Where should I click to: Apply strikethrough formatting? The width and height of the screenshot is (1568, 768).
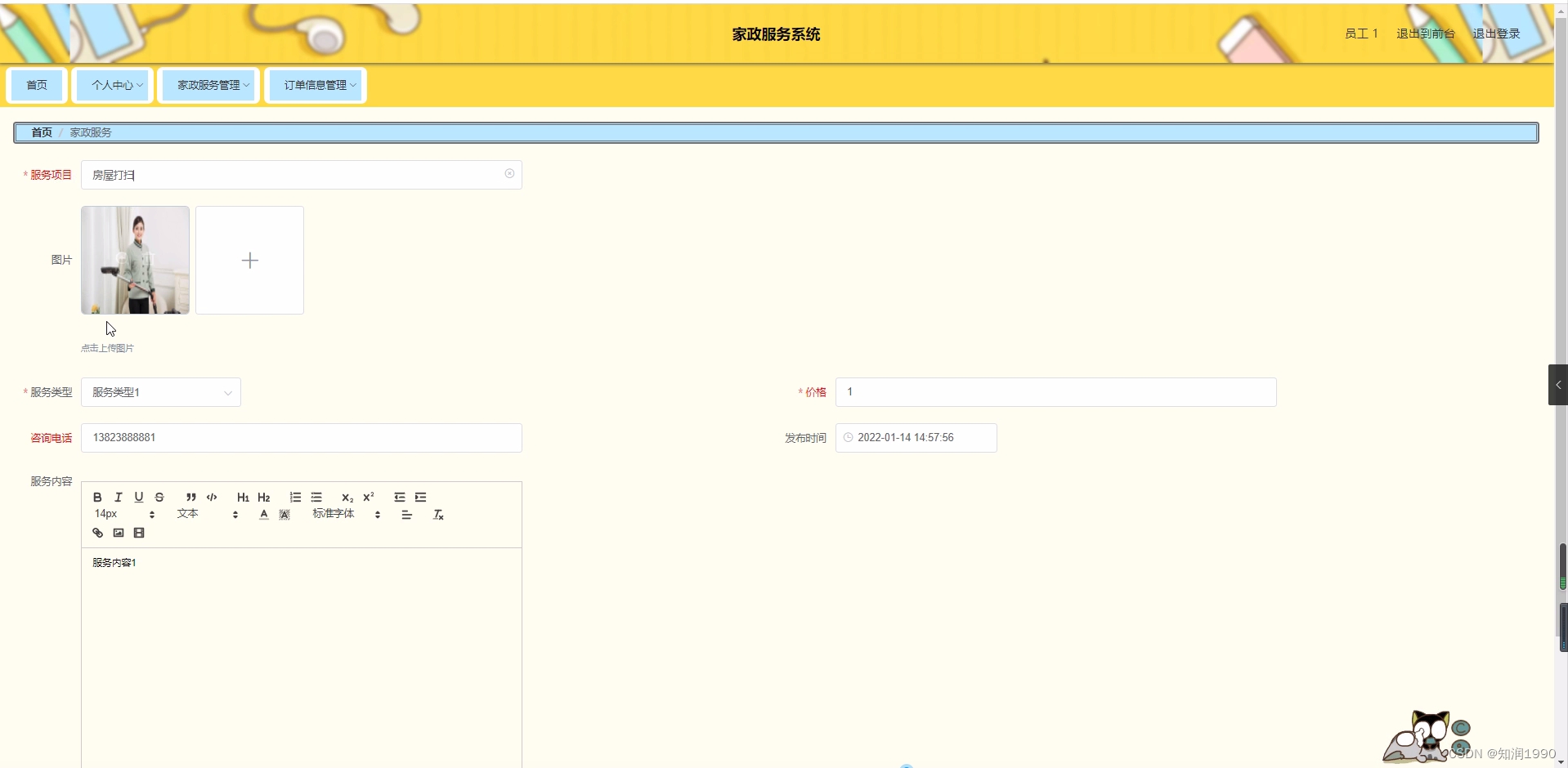(x=159, y=497)
